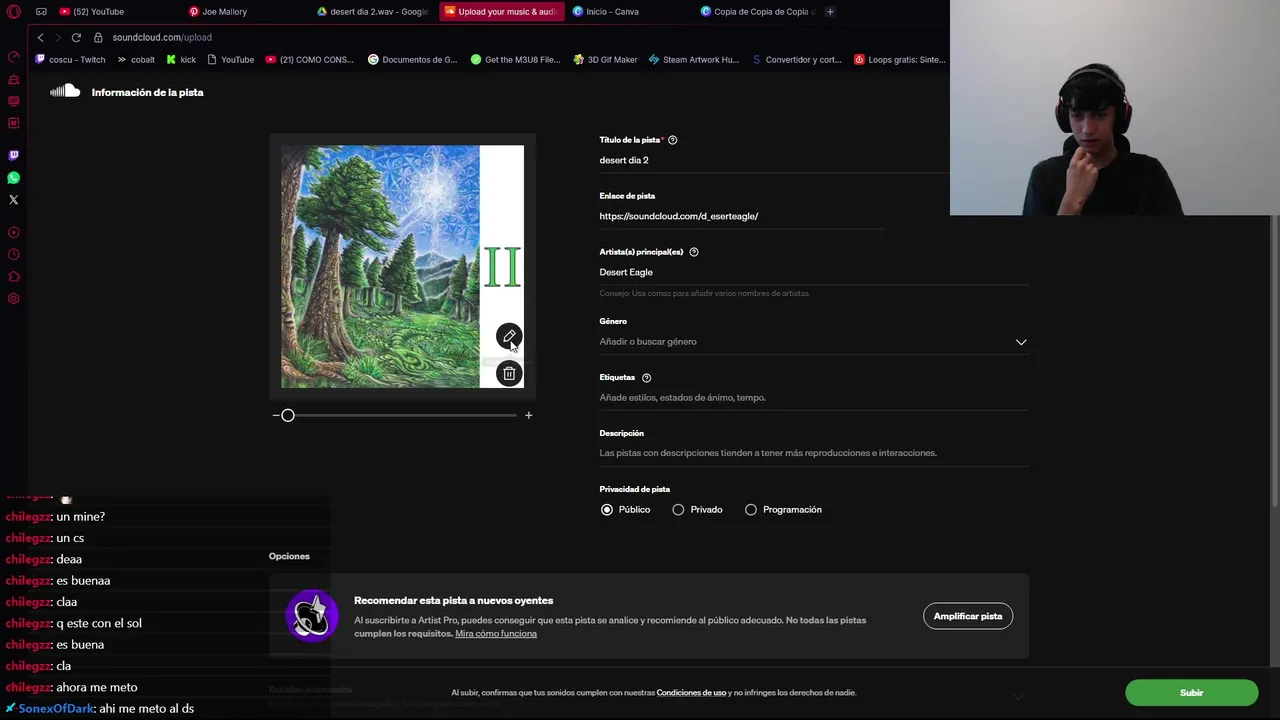
Task: Reload the SoundCloud upload page
Action: click(x=75, y=37)
